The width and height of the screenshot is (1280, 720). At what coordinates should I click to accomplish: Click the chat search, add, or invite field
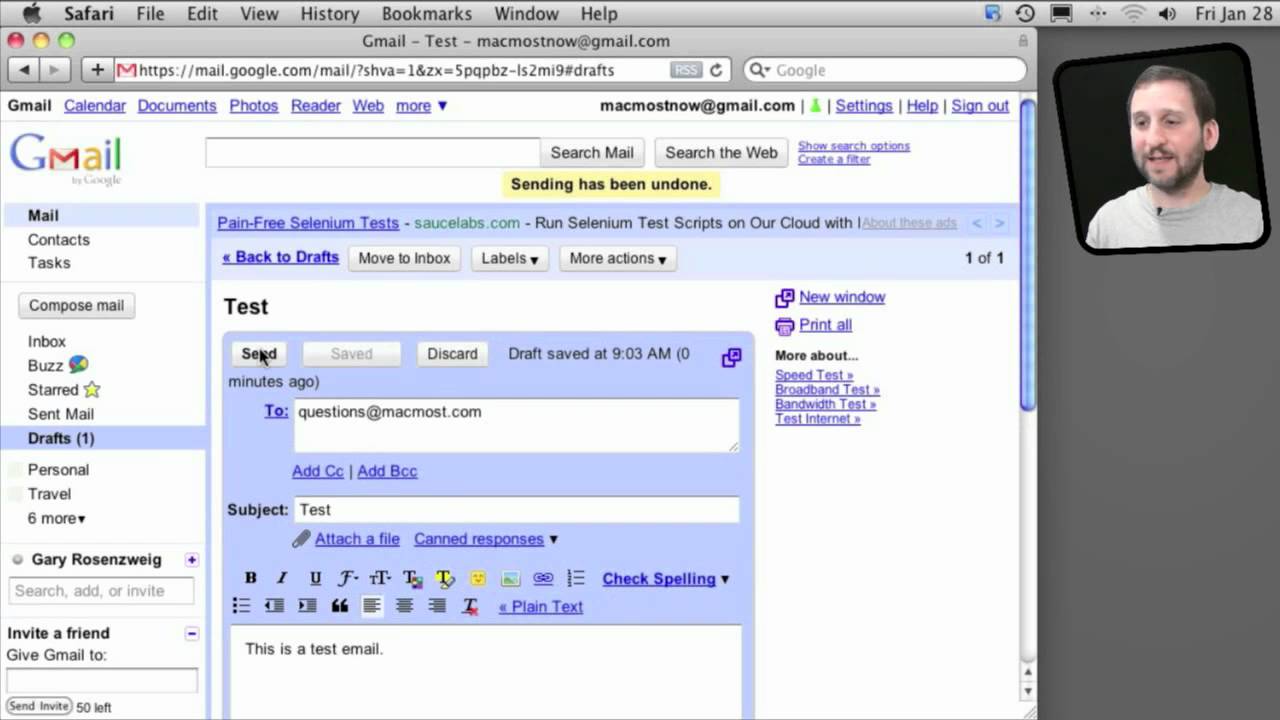[101, 591]
